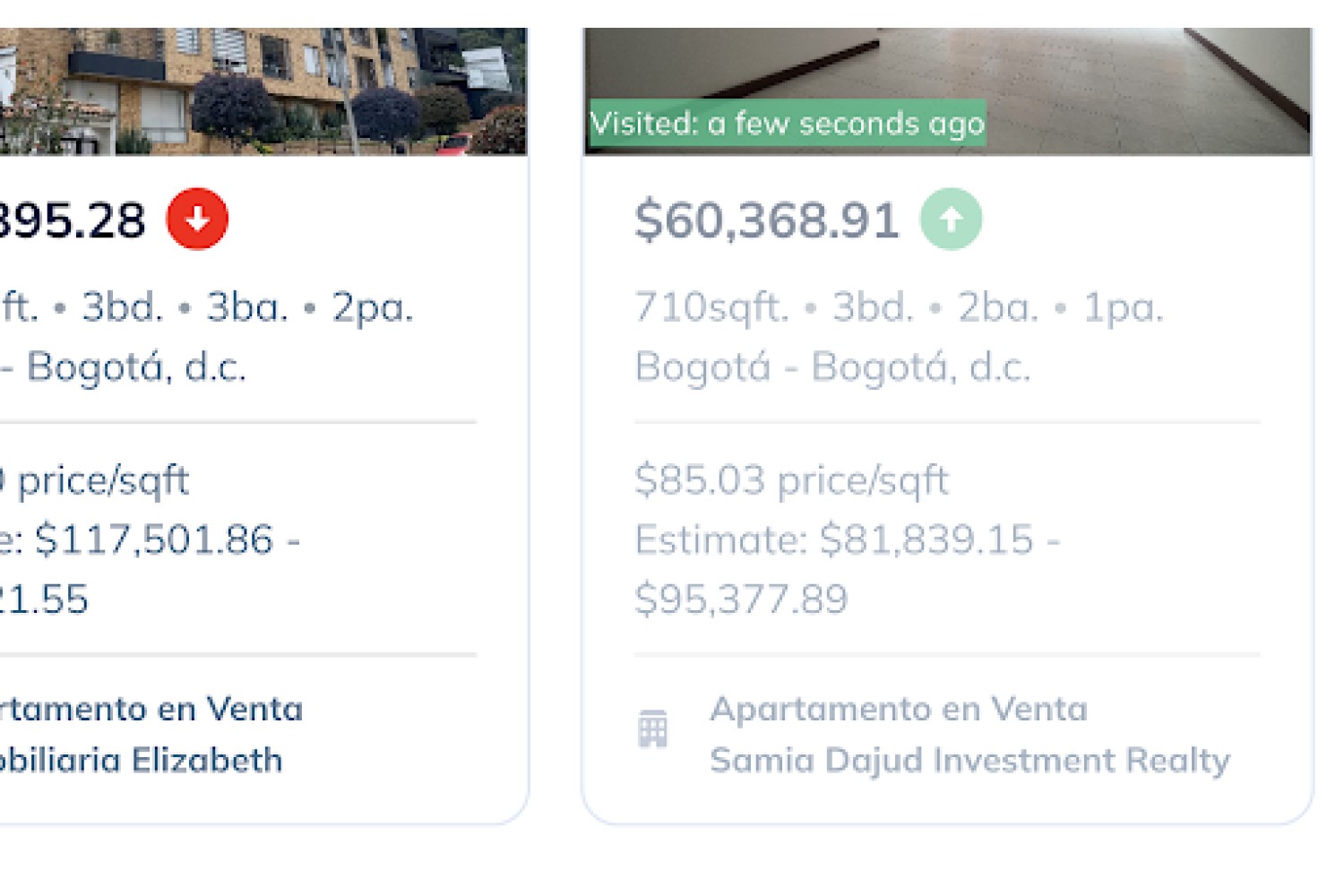Viewport: 1344px width, 896px height.
Task: Click the Bogotá - Bogotá, d.c. location on the right card
Action: coord(833,366)
